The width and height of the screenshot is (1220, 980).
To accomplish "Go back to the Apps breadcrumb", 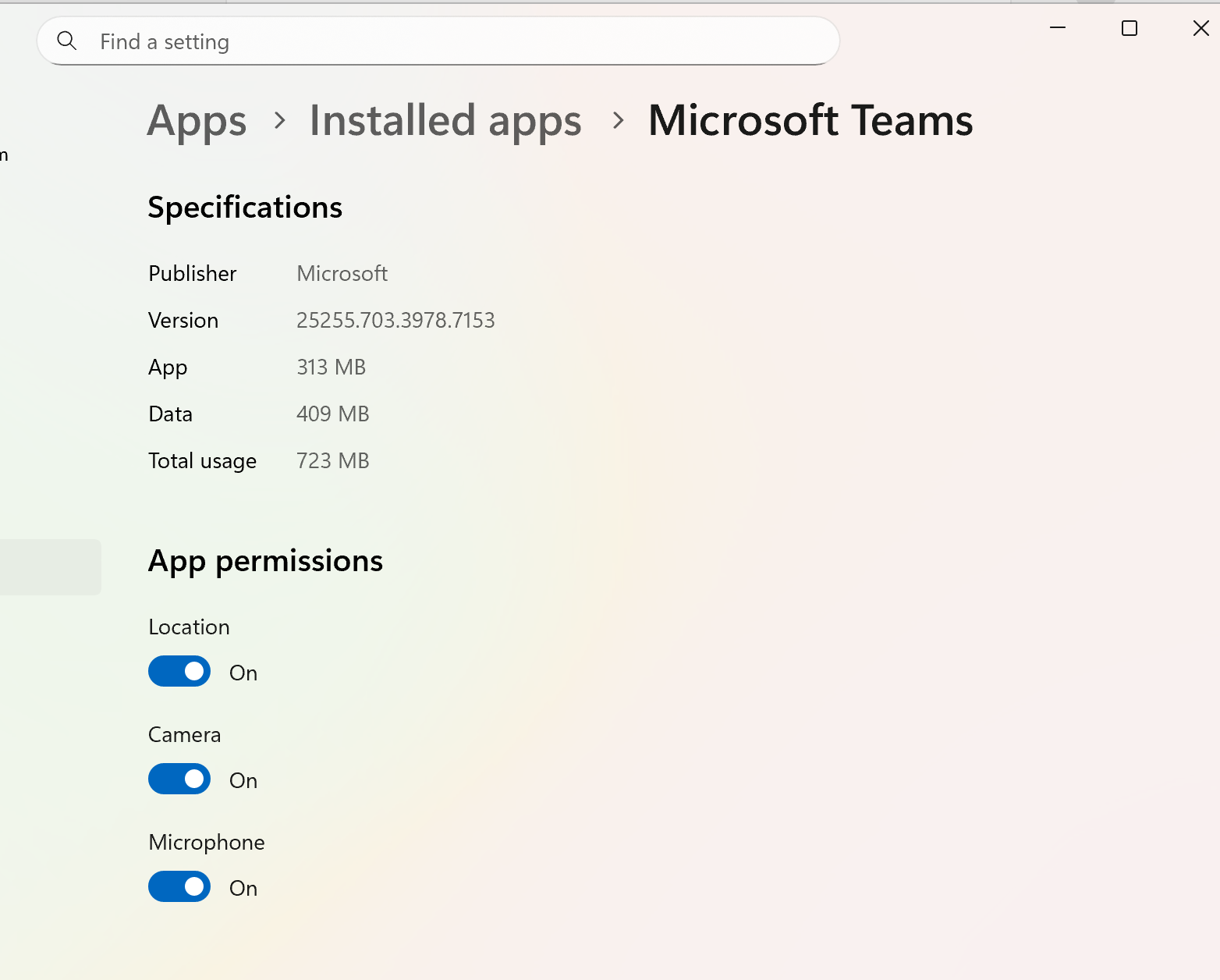I will 197,121.
